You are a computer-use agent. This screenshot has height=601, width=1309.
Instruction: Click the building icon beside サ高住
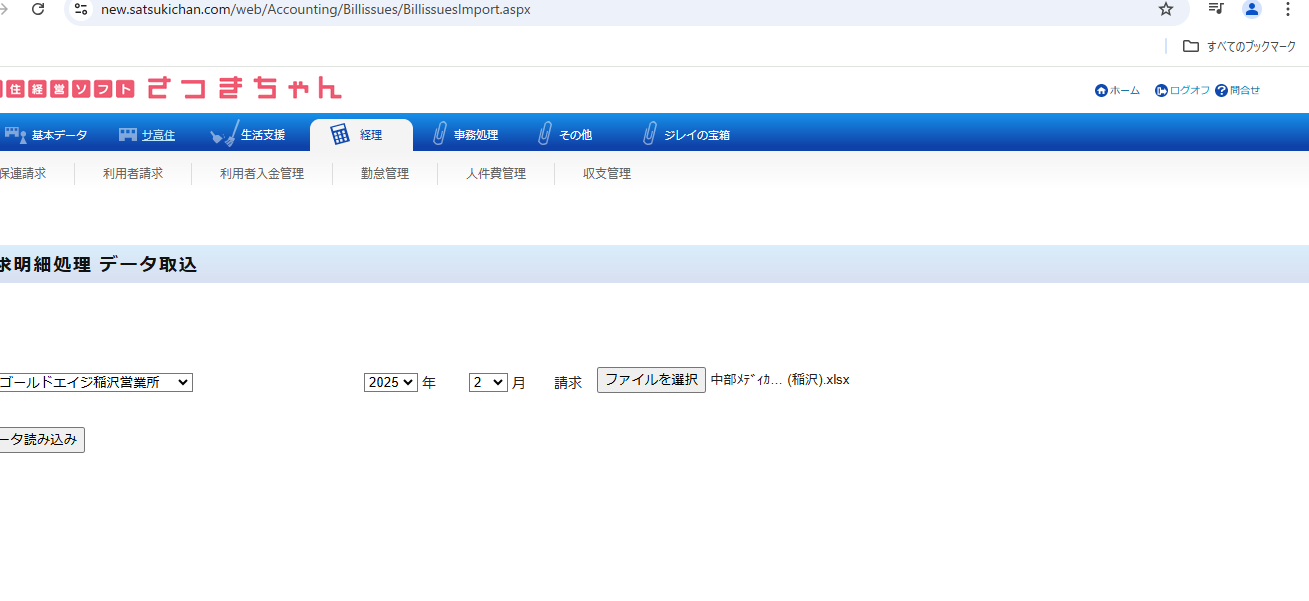tap(127, 135)
